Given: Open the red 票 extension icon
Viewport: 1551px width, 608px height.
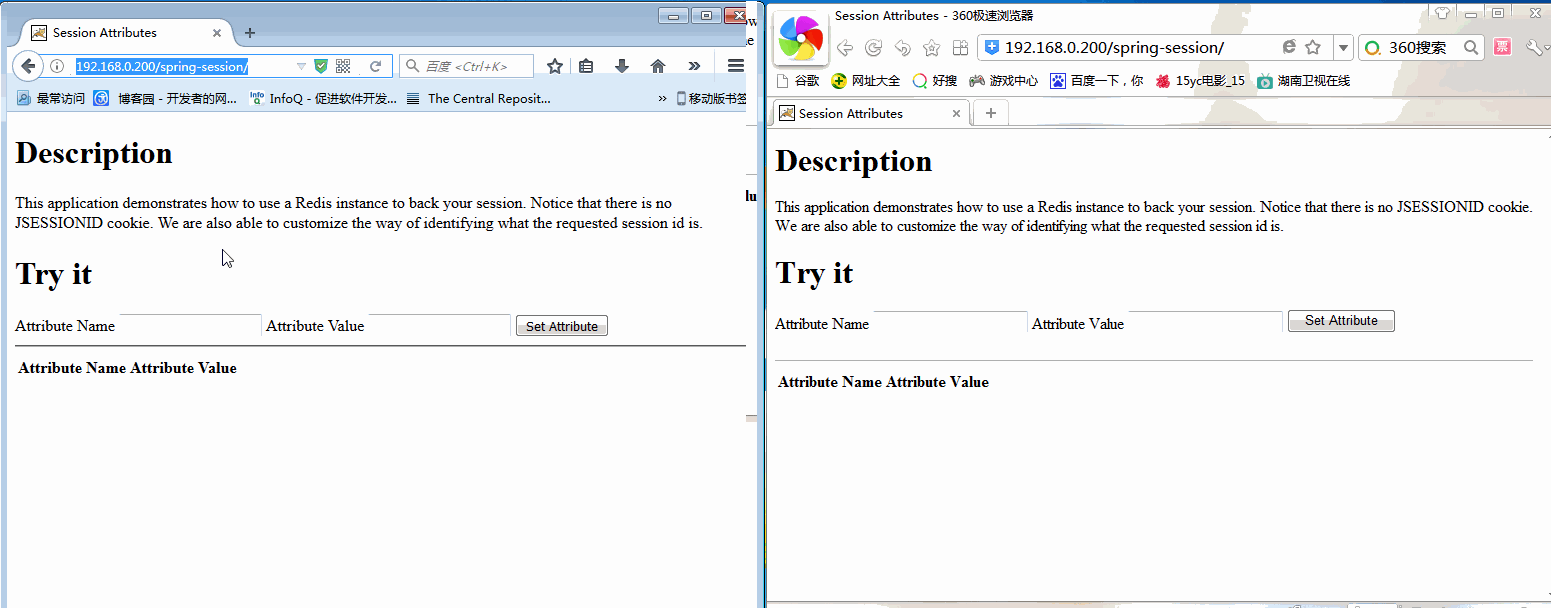Looking at the screenshot, I should tap(1502, 47).
